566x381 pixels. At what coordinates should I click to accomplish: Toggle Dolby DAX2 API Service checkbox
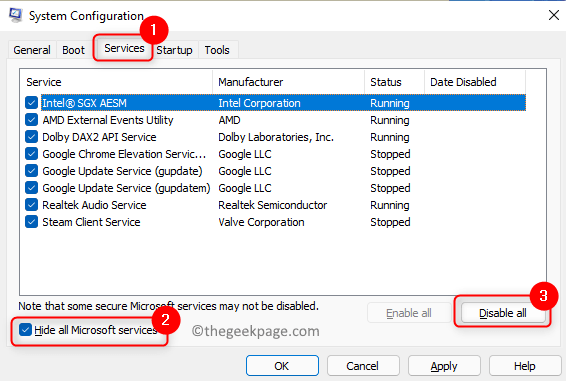pos(31,137)
